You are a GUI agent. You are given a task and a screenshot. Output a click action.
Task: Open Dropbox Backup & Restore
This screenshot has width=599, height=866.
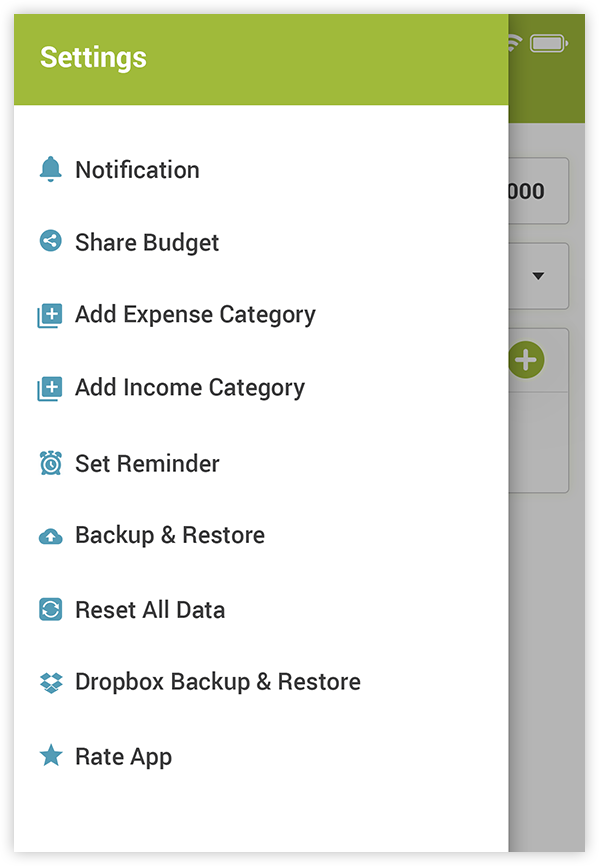261,682
